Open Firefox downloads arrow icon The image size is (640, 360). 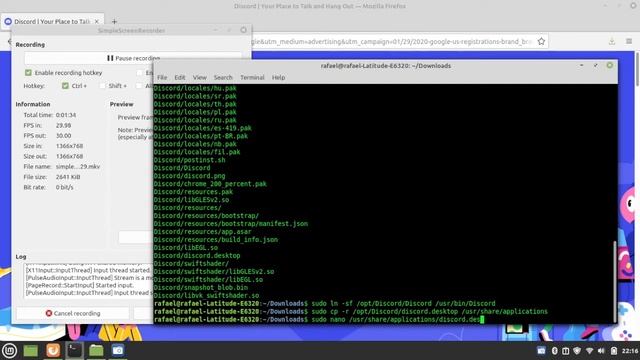point(611,42)
